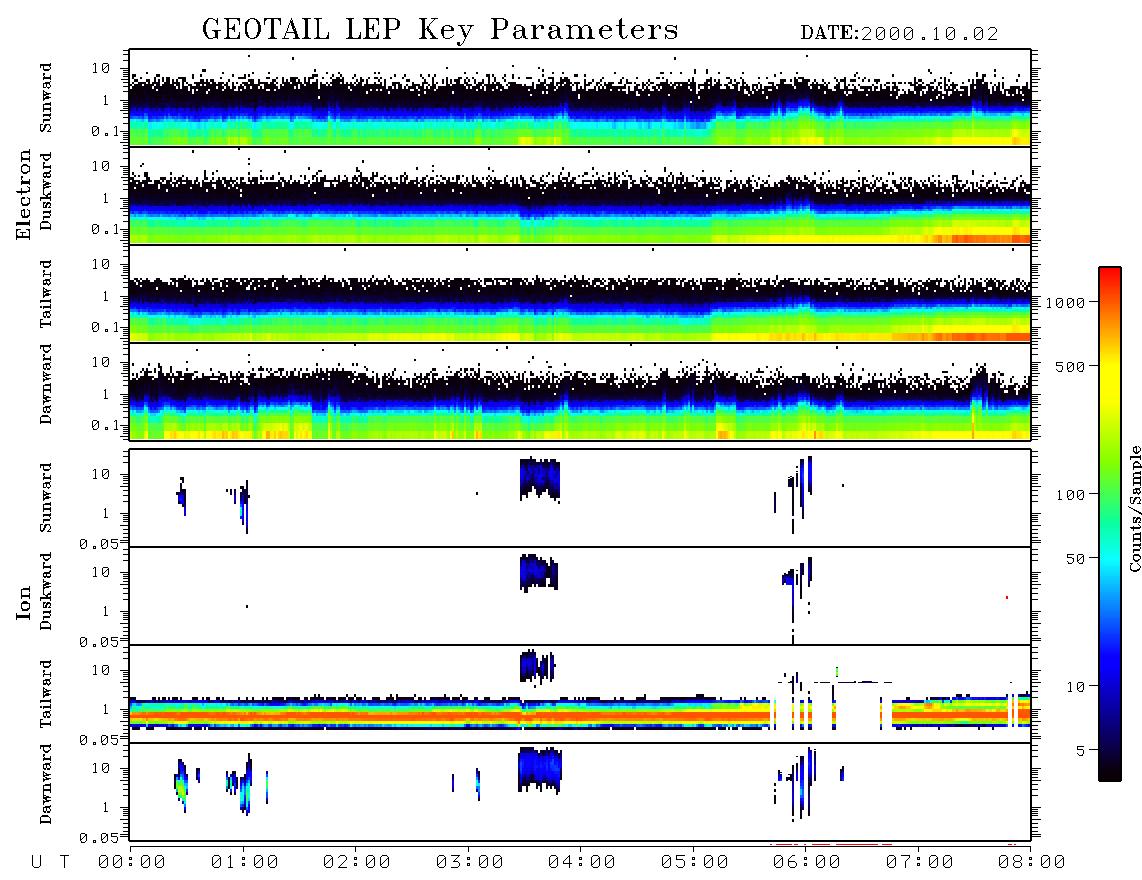Click the 05:00 time tick label

pyautogui.click(x=694, y=863)
